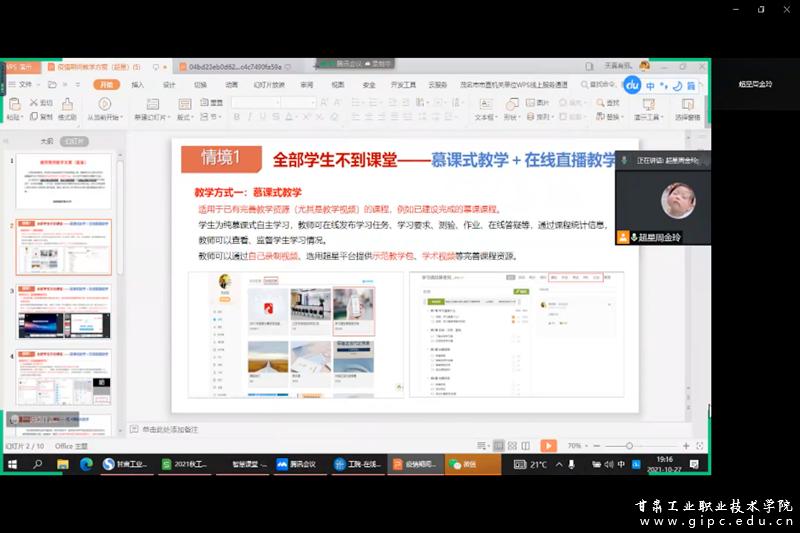
Task: Switch to the Outline (大纲) pane view
Action: coord(46,141)
